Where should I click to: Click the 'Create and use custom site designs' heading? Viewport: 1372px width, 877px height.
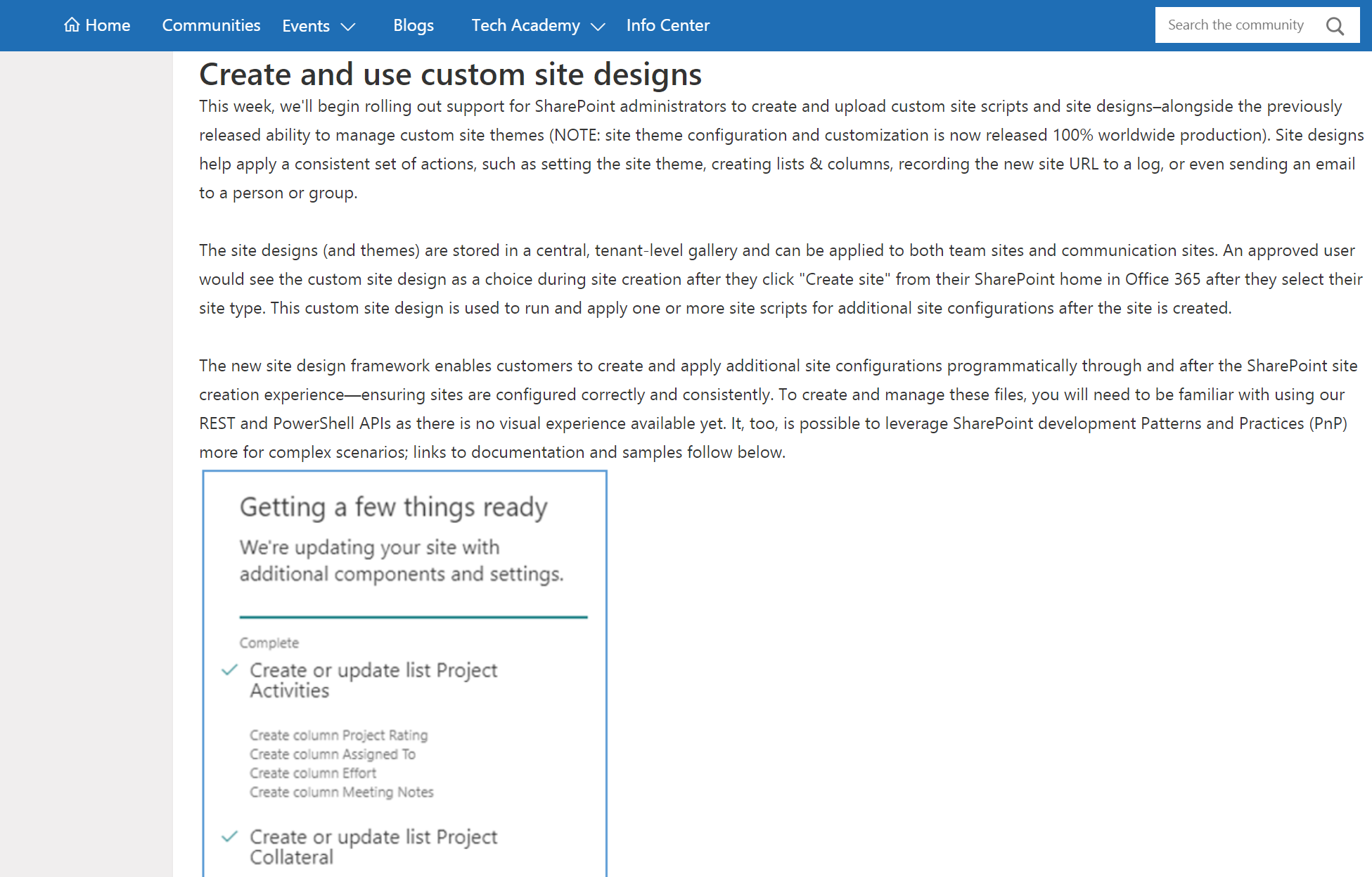[450, 75]
